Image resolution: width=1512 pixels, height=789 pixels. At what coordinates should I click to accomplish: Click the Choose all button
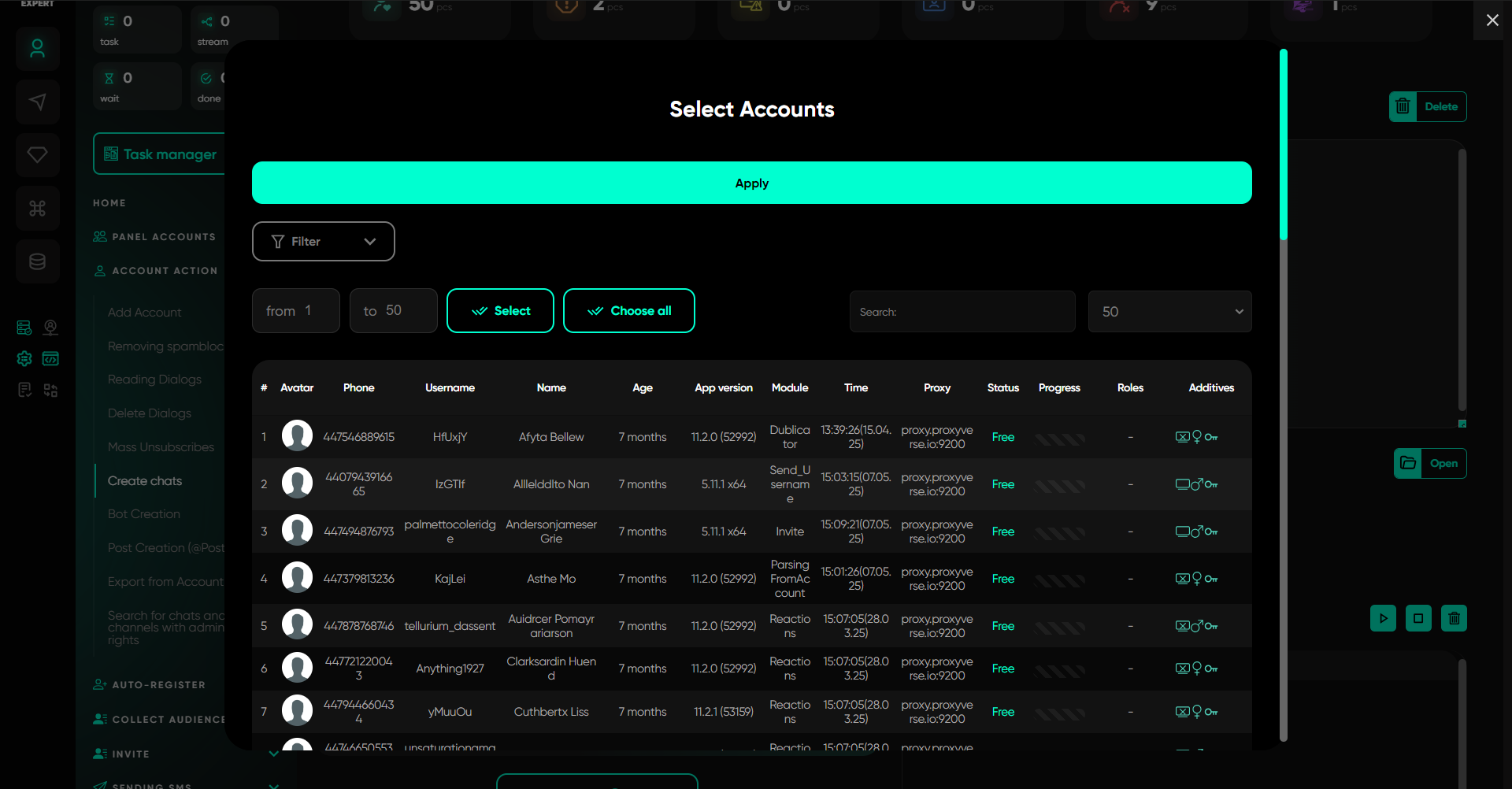[628, 311]
